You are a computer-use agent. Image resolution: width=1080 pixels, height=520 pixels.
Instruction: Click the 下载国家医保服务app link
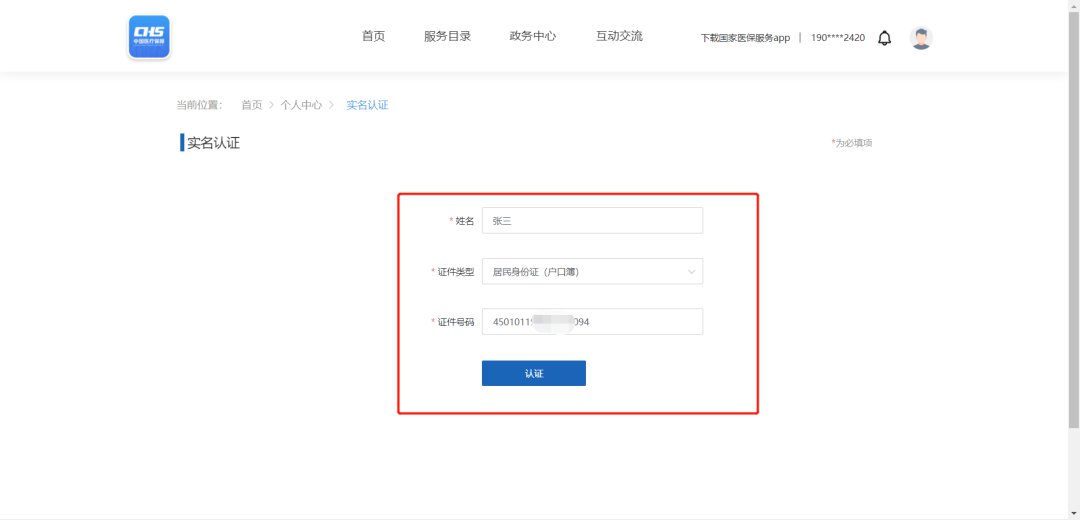(745, 38)
